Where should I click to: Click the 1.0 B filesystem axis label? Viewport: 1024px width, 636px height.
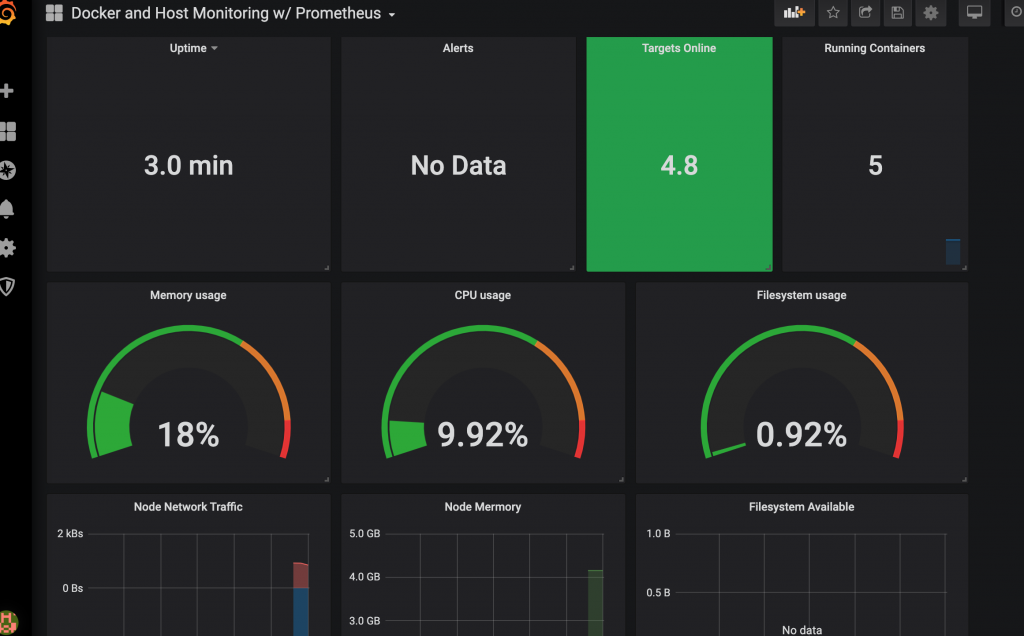(658, 533)
